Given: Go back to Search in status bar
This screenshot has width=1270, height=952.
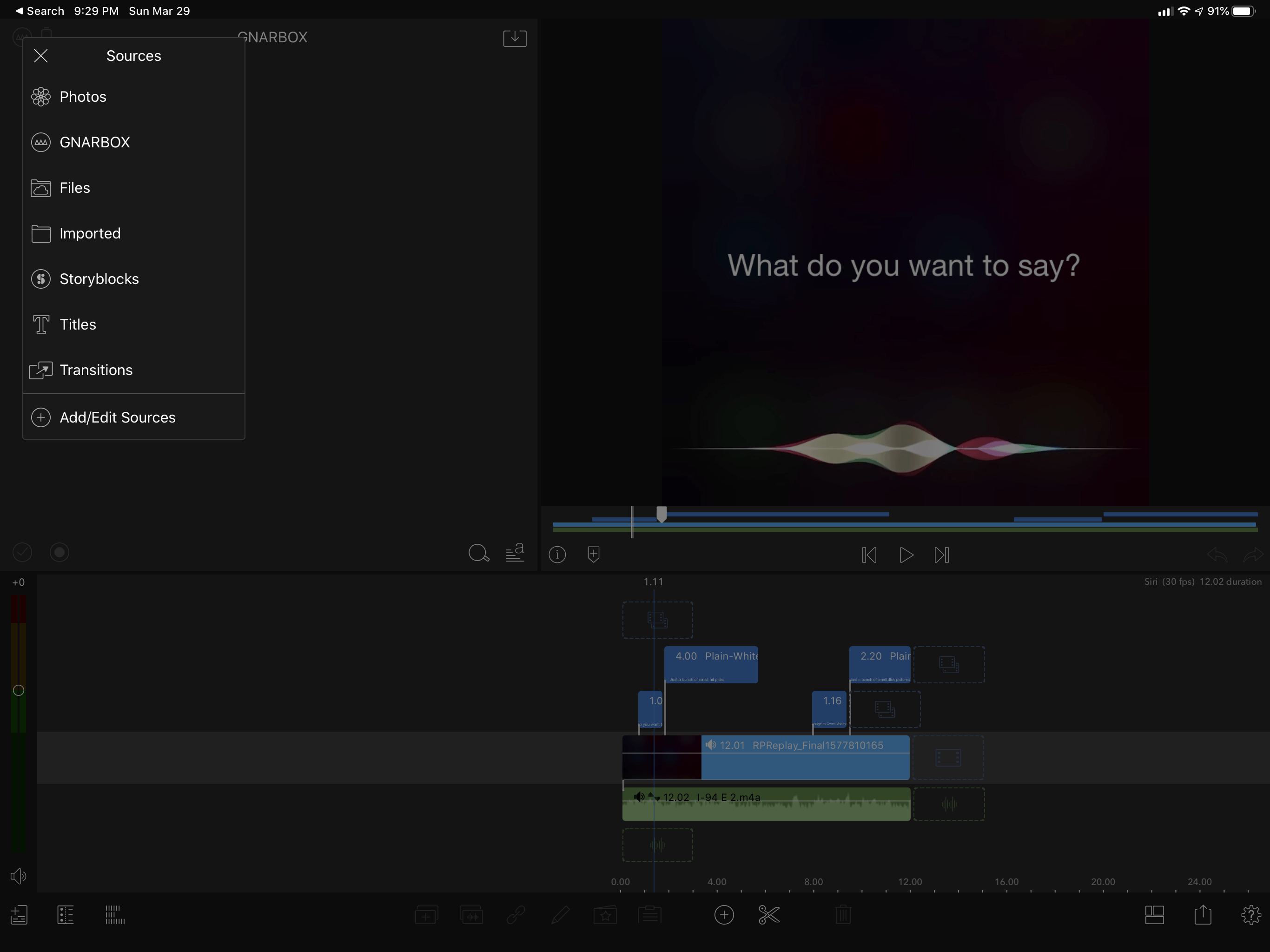Looking at the screenshot, I should pos(40,11).
